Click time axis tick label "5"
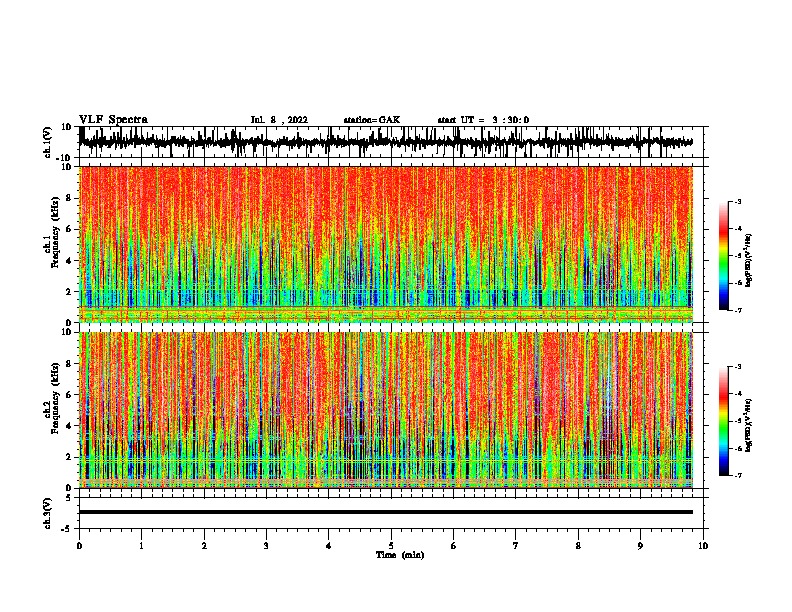 coord(391,546)
